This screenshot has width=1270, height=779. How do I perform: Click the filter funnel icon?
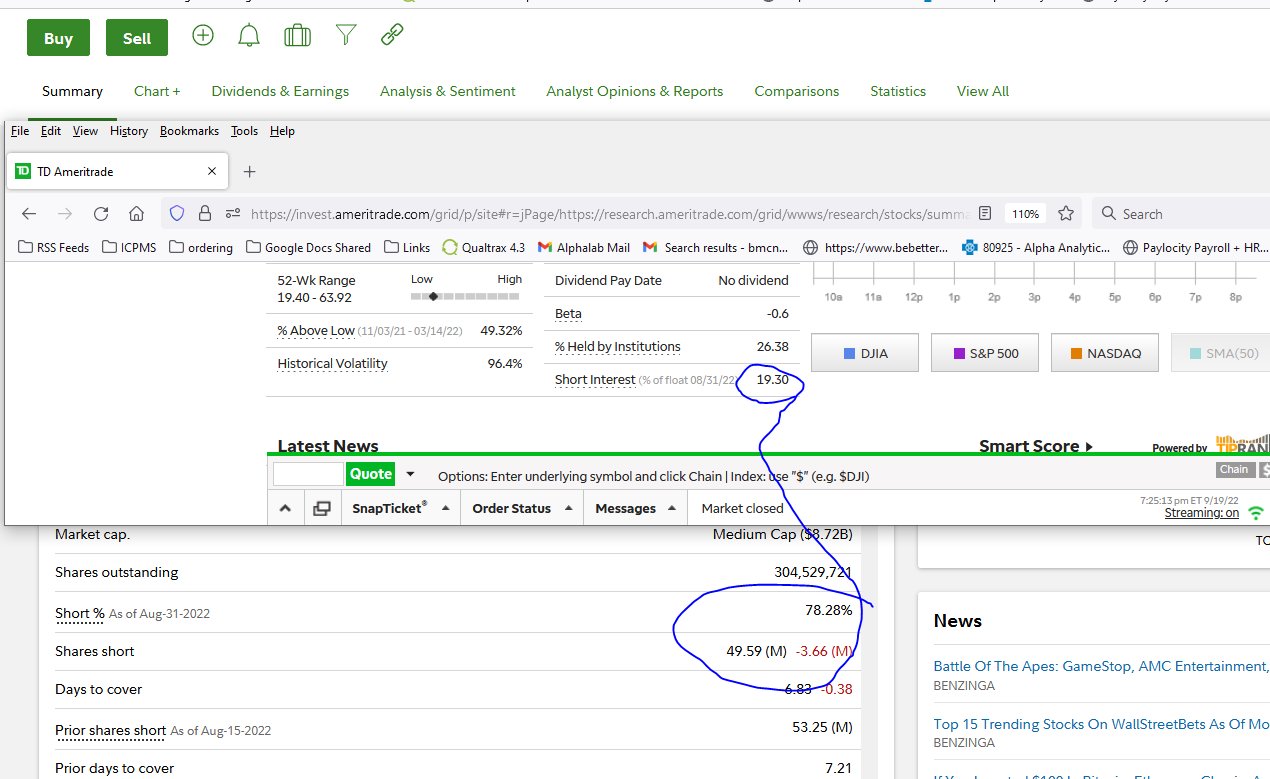click(x=346, y=36)
